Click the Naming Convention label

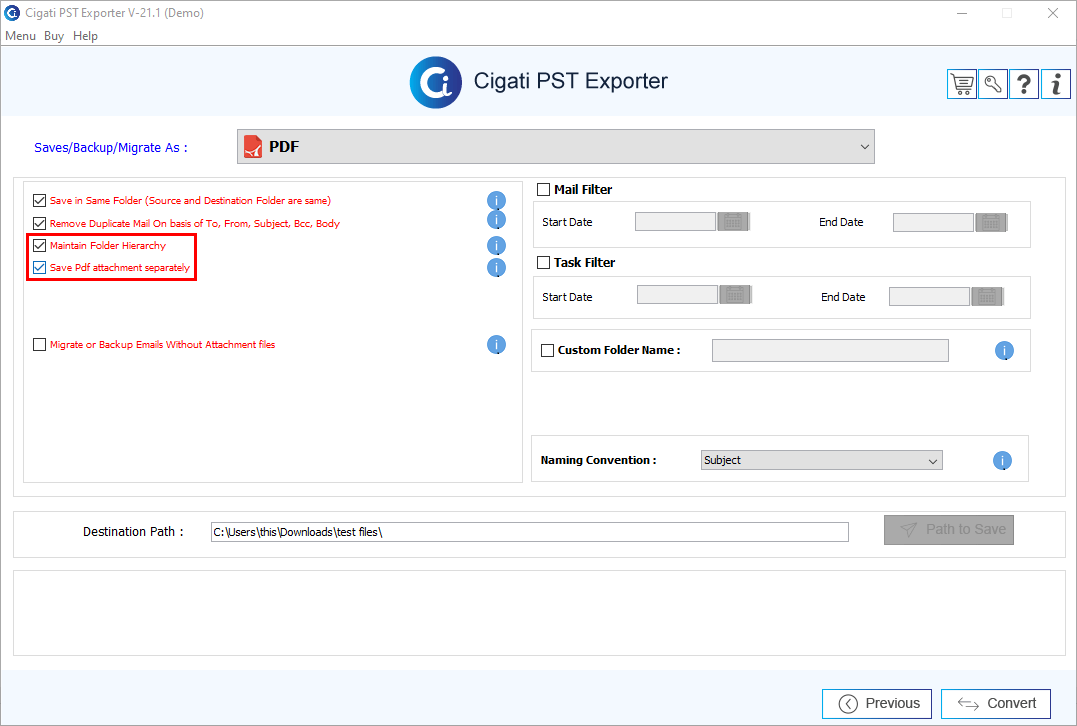coord(598,460)
